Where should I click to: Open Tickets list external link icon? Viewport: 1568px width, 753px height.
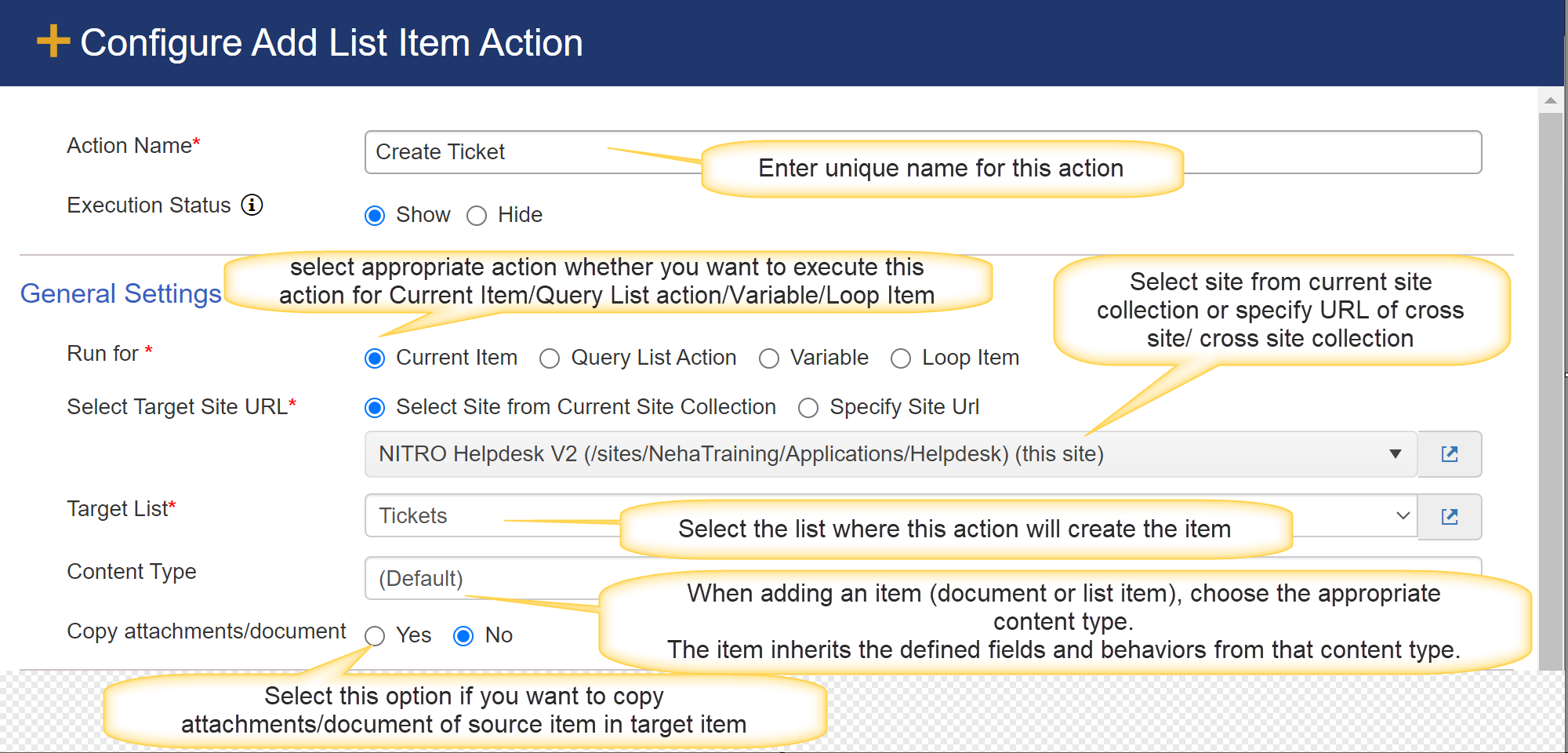pos(1450,517)
